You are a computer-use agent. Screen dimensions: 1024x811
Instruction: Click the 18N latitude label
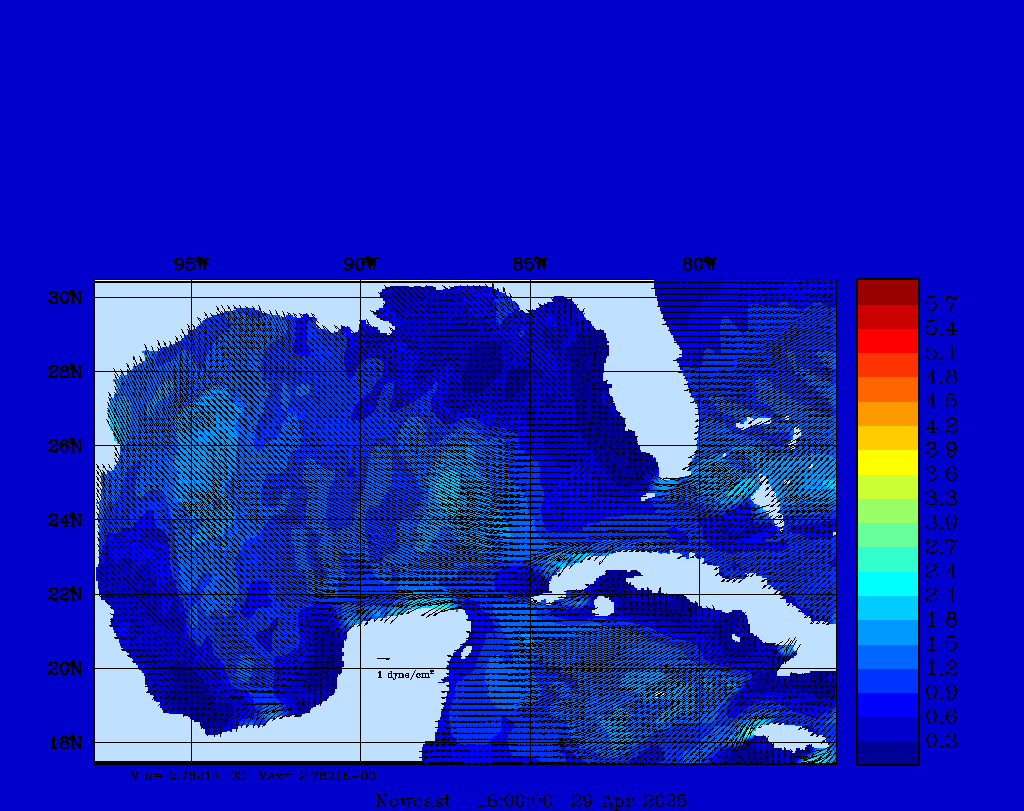64,742
